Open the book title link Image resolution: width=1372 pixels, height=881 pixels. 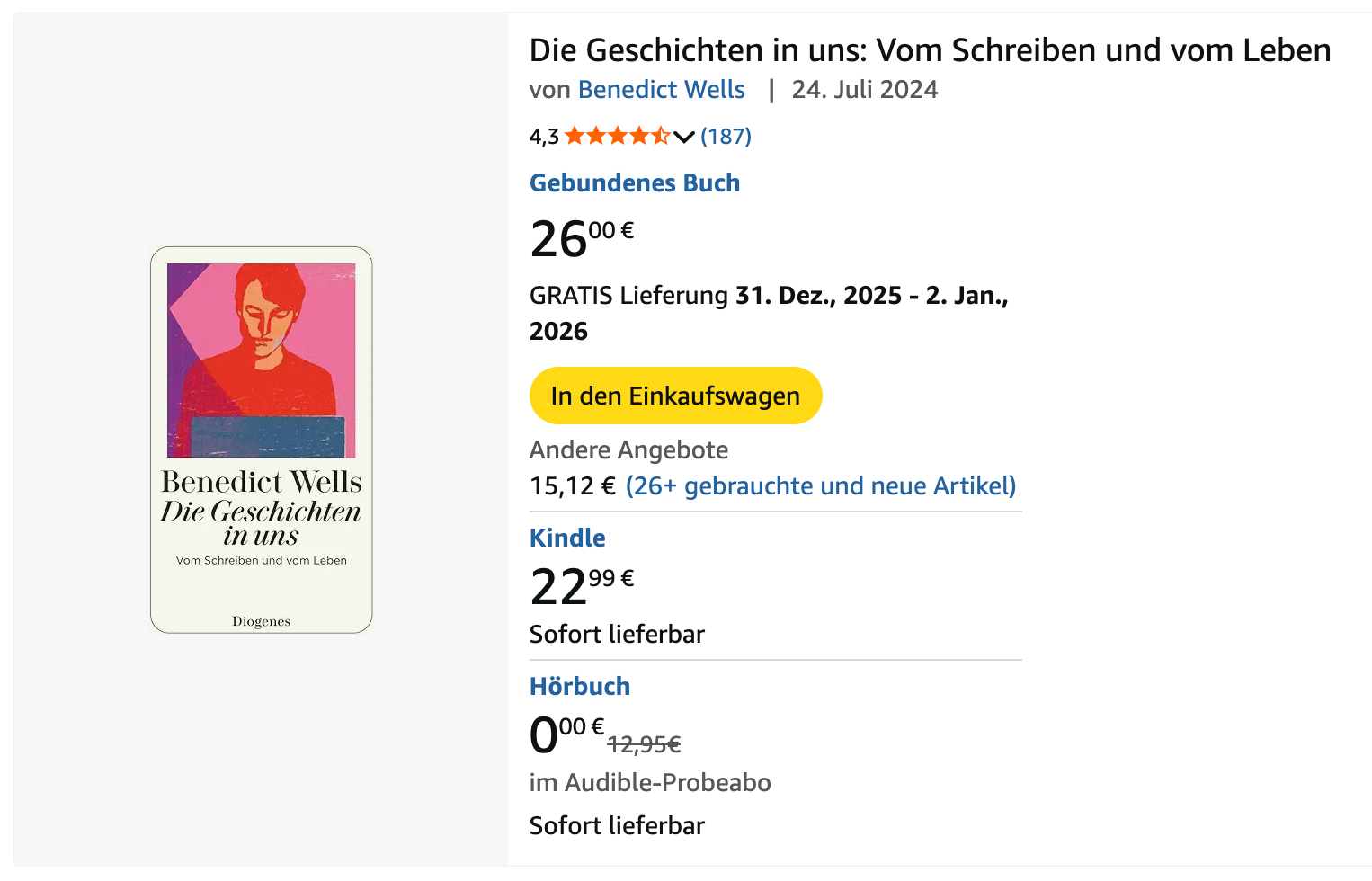pos(930,50)
